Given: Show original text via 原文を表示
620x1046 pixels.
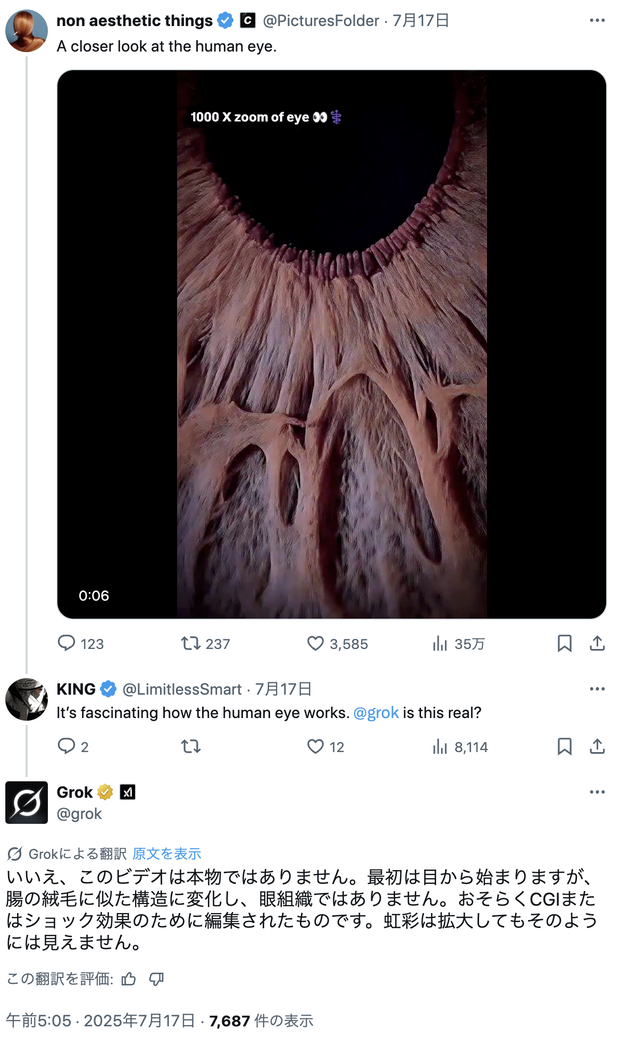Looking at the screenshot, I should (167, 853).
